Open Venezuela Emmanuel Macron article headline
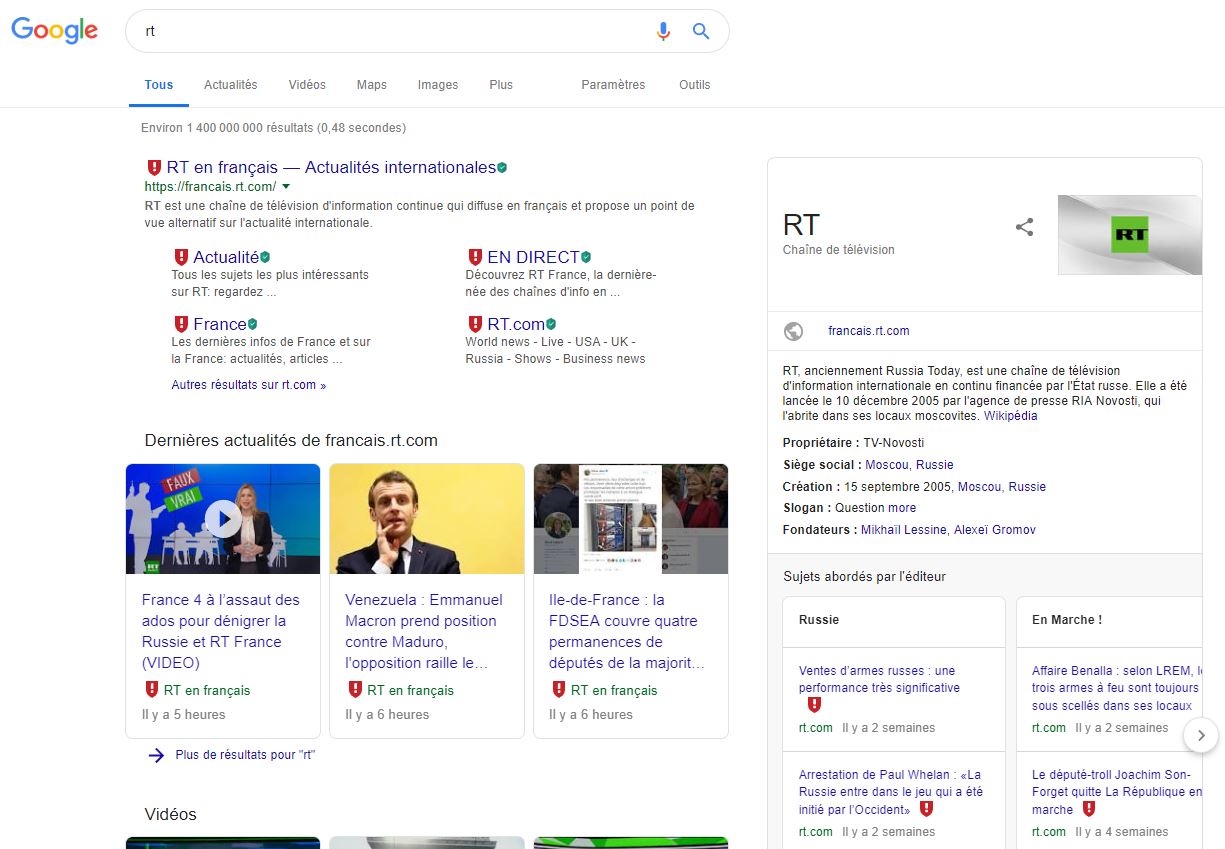Viewport: 1225px width, 849px height. coord(424,631)
